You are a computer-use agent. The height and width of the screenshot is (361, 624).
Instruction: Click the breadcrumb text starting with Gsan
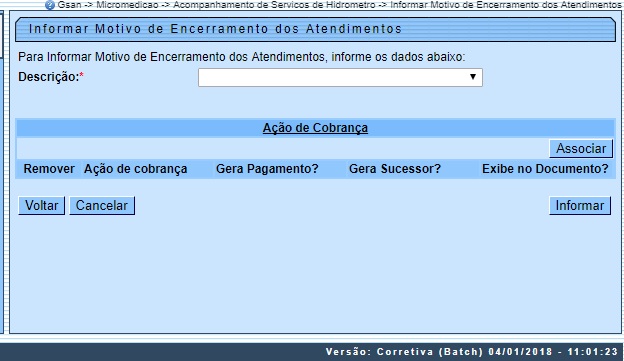click(x=339, y=5)
